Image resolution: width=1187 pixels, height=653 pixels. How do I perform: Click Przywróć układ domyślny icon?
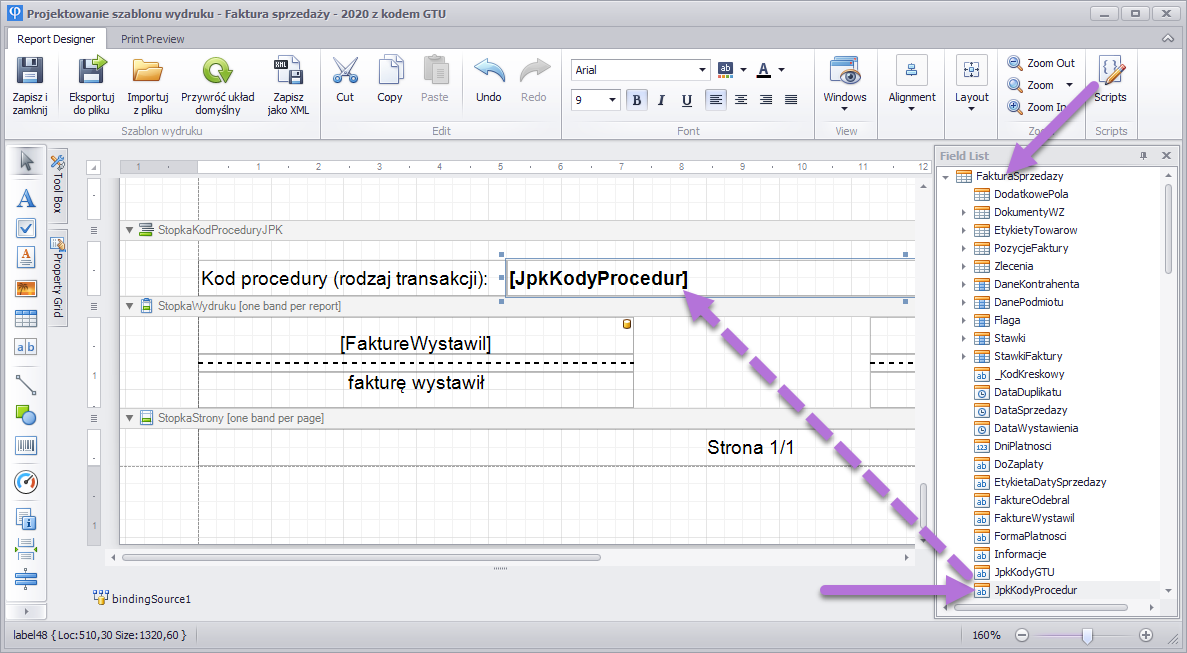(x=217, y=72)
